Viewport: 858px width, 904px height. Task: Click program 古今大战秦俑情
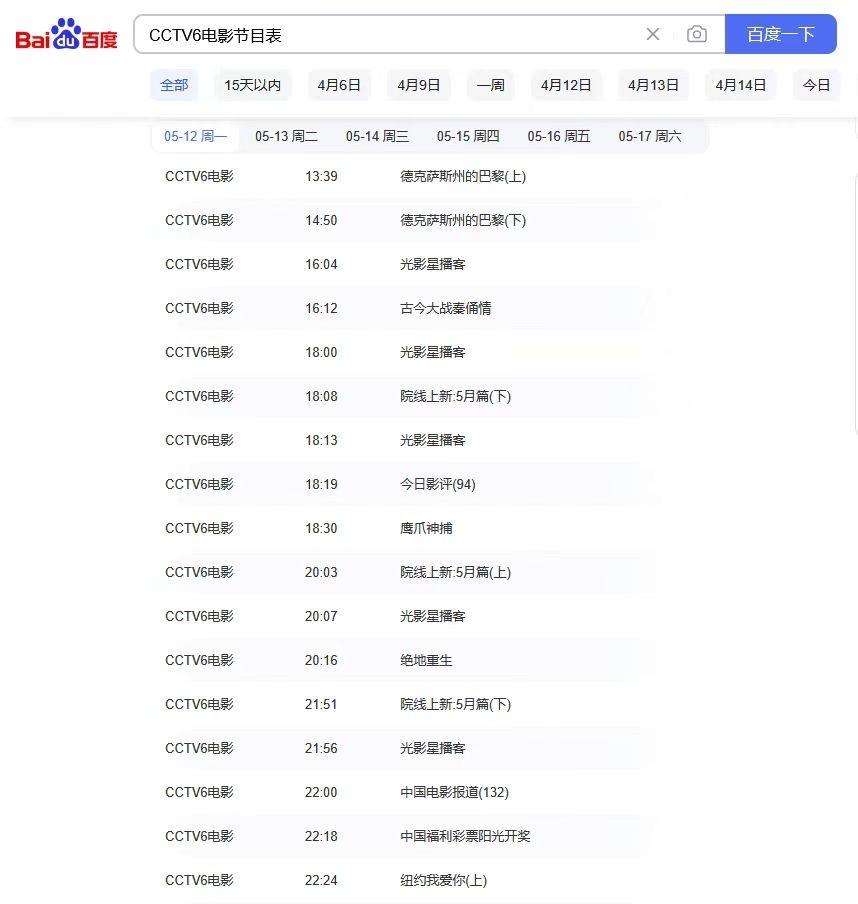click(x=446, y=308)
